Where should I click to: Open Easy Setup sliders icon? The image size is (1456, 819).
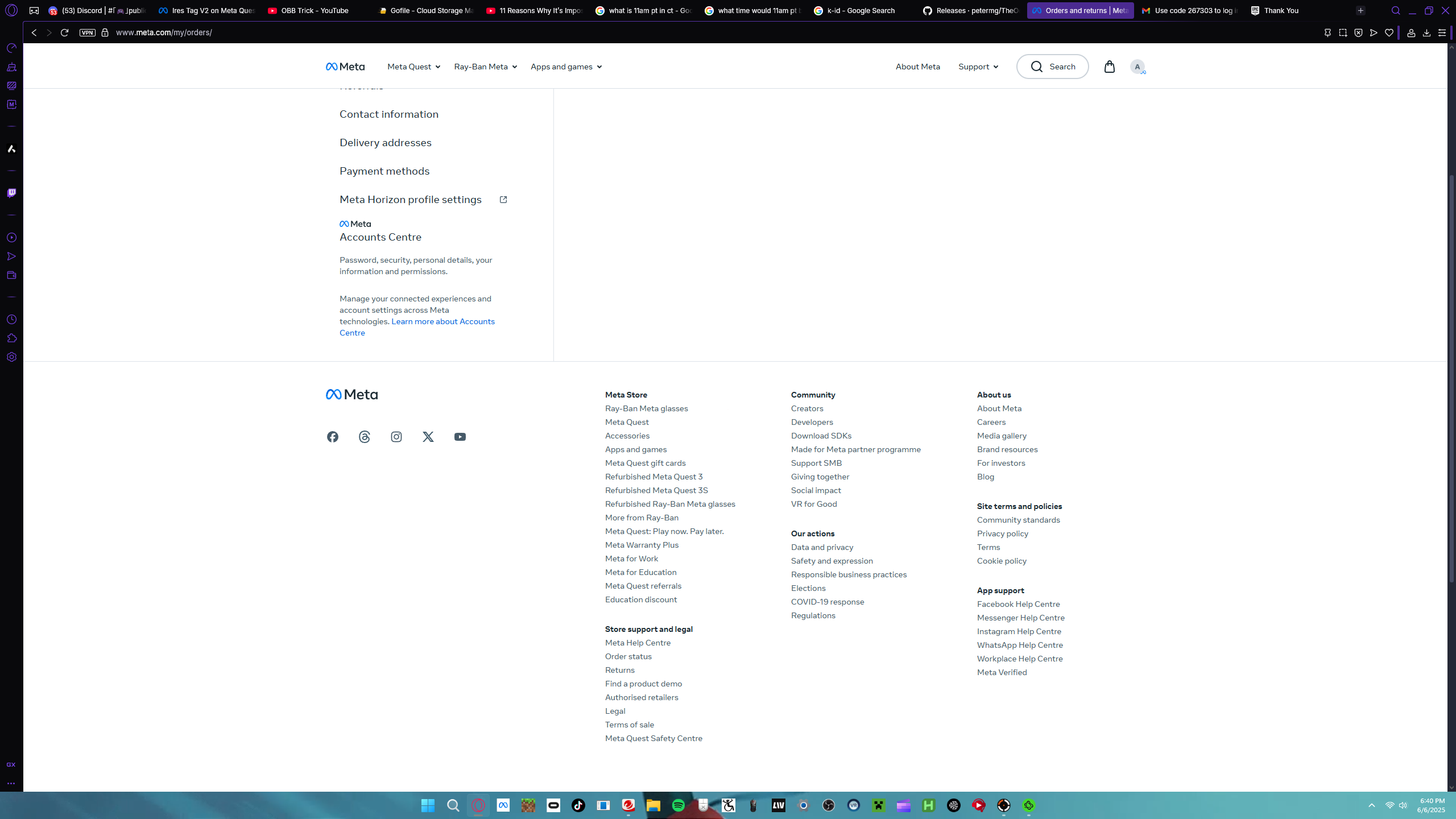click(x=1442, y=33)
